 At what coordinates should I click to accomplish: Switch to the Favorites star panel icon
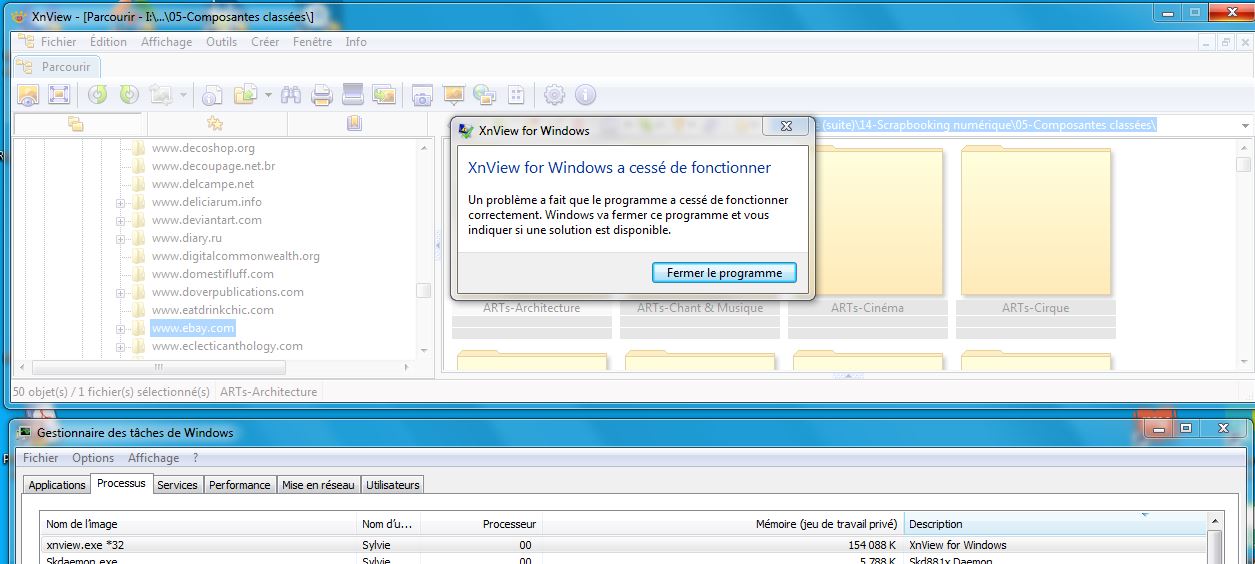tap(214, 124)
